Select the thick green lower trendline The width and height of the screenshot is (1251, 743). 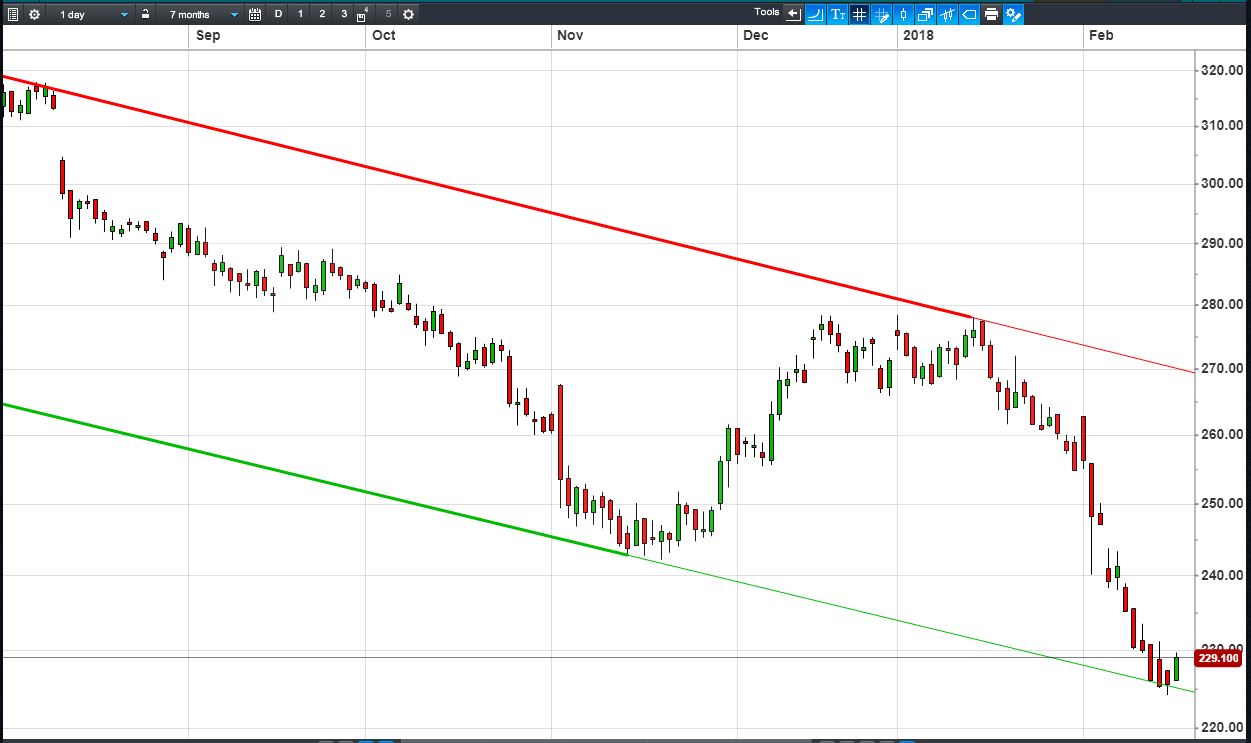(314, 479)
